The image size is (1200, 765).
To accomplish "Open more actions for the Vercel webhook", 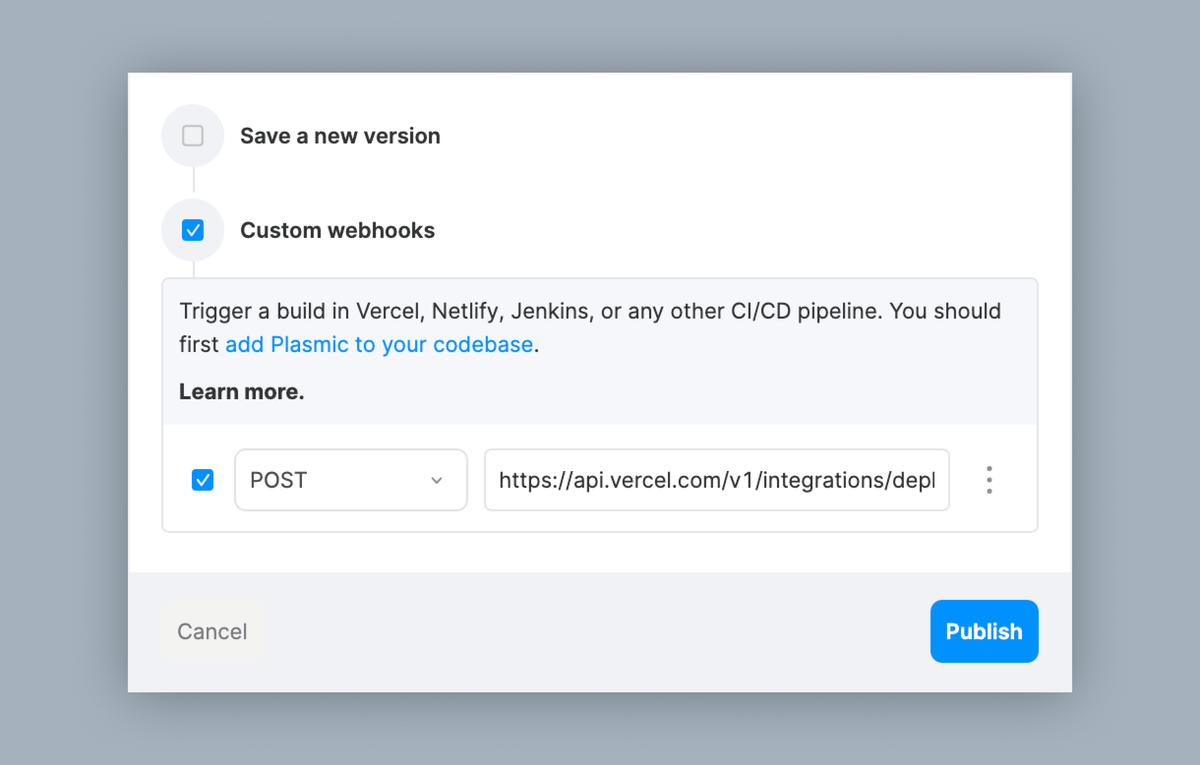I will 989,480.
